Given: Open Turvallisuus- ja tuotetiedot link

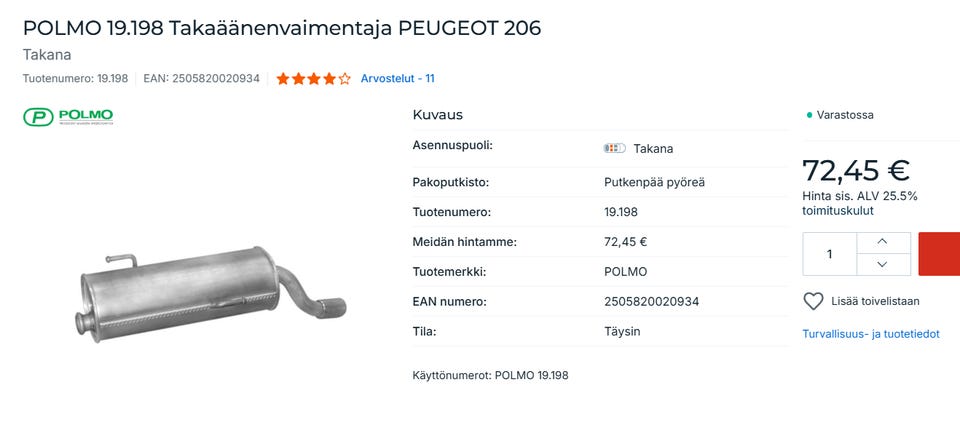Looking at the screenshot, I should tap(870, 334).
